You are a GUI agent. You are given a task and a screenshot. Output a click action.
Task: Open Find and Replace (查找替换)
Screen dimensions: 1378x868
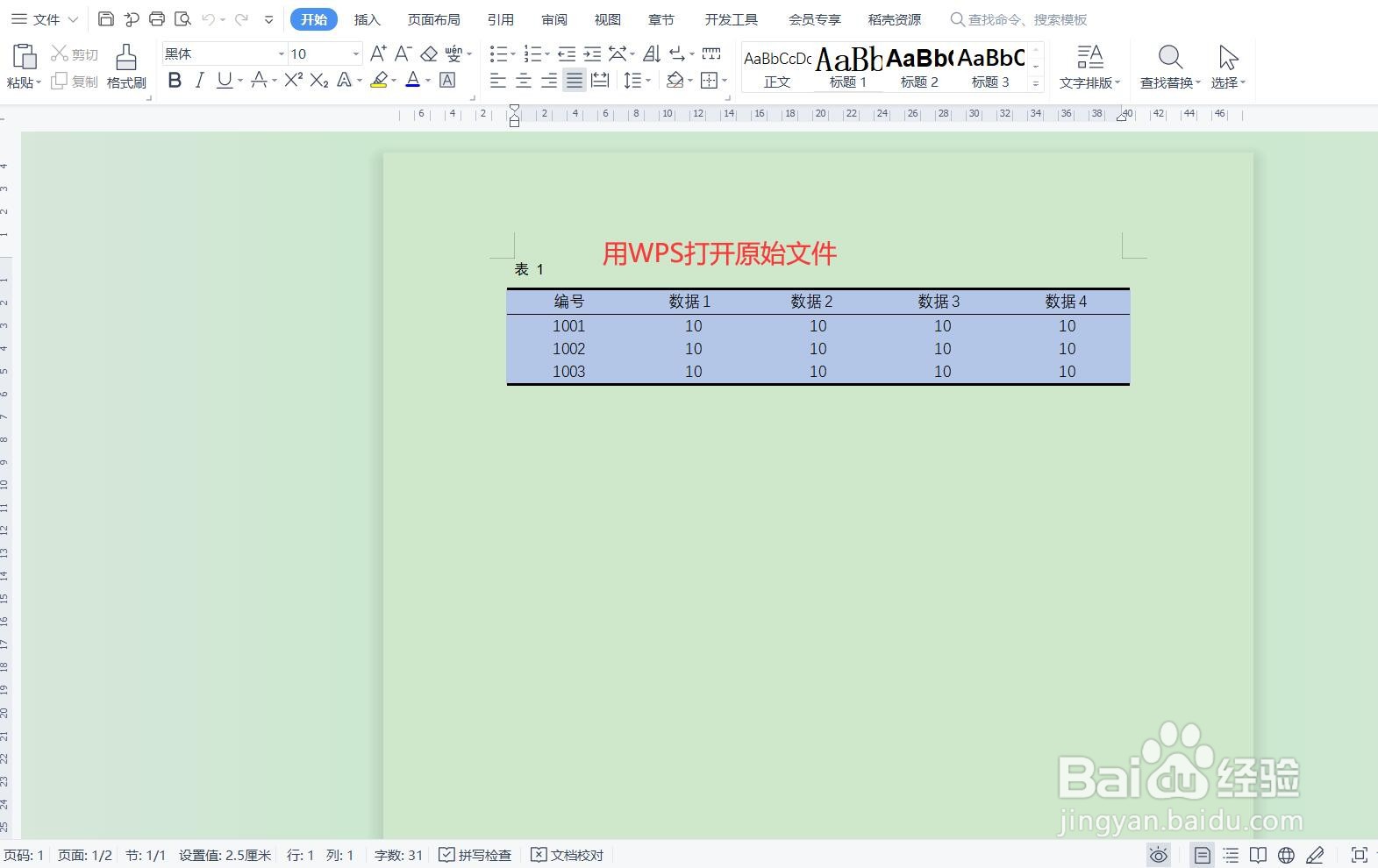point(1170,67)
